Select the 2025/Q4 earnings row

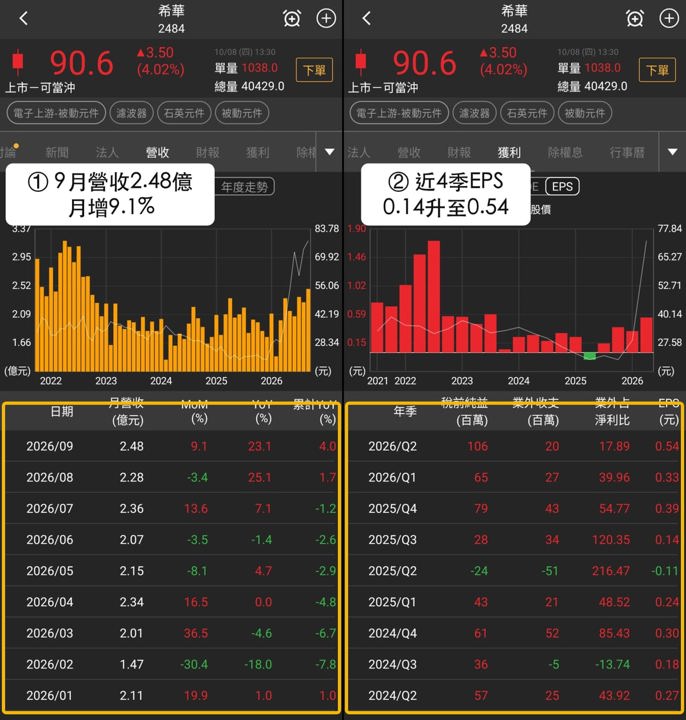[x=515, y=509]
